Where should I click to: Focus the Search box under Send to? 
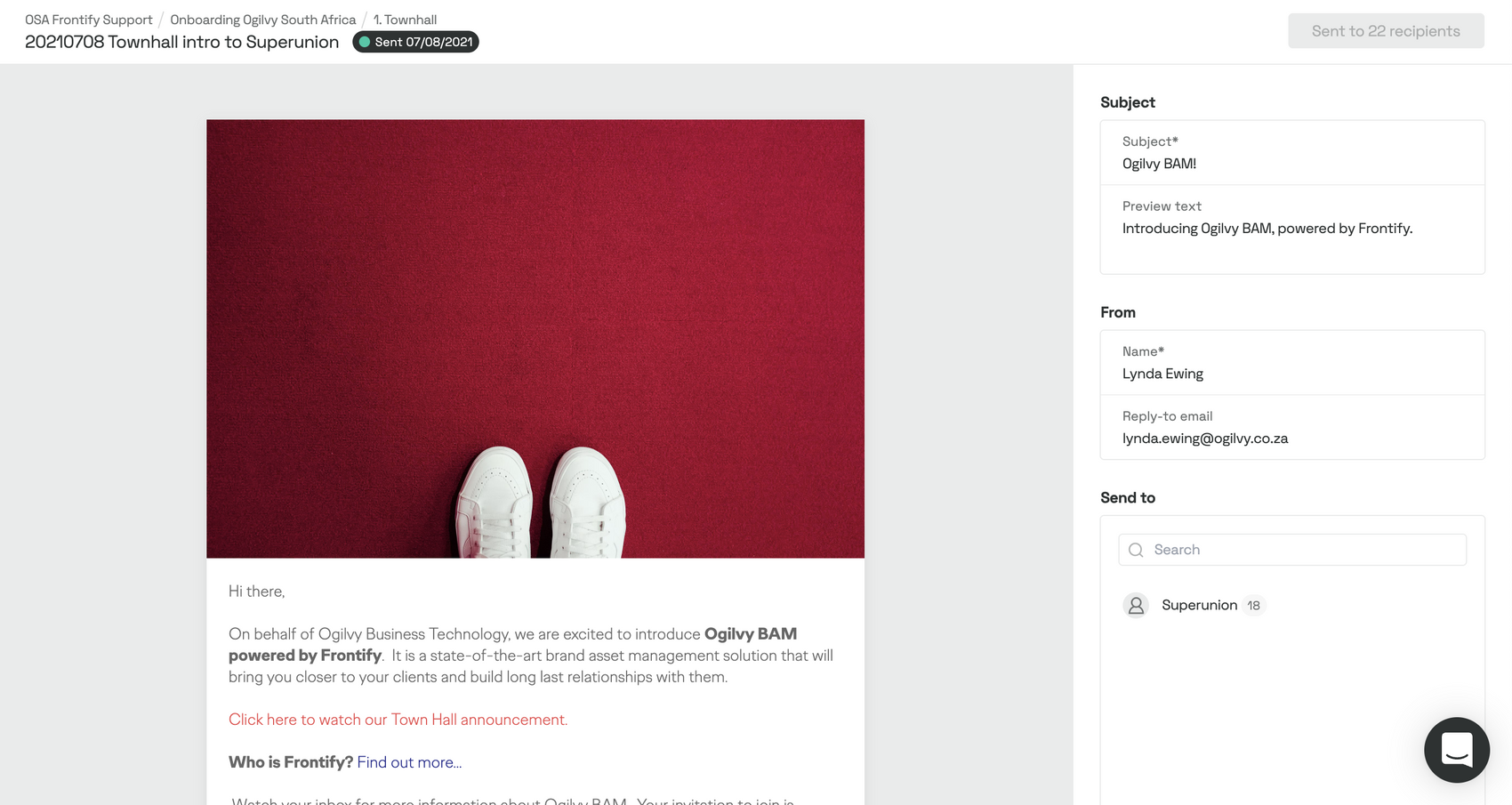[x=1292, y=550]
